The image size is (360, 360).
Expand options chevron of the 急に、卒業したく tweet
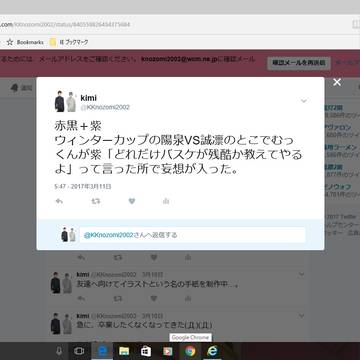(301, 316)
